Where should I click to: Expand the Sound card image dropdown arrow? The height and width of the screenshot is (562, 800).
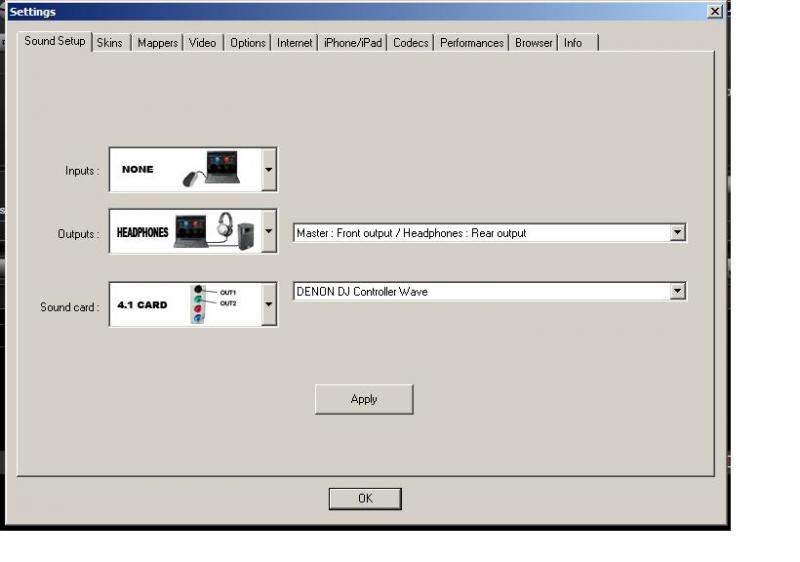[x=269, y=304]
